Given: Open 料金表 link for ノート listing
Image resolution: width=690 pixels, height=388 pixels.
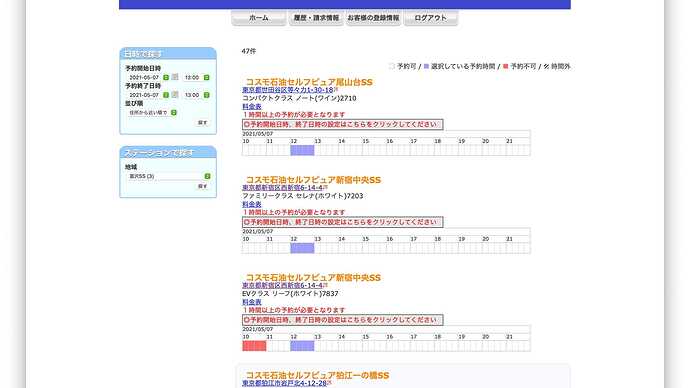Looking at the screenshot, I should tap(252, 106).
